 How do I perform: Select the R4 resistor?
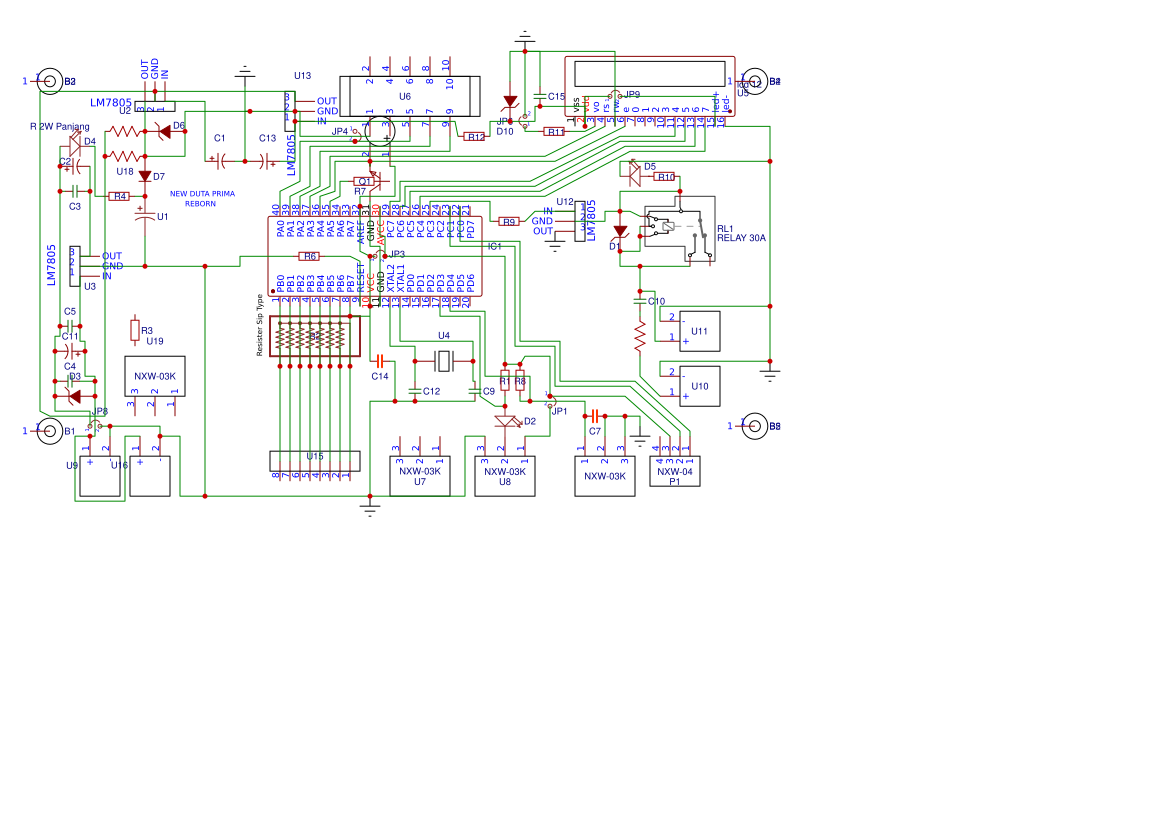point(119,196)
